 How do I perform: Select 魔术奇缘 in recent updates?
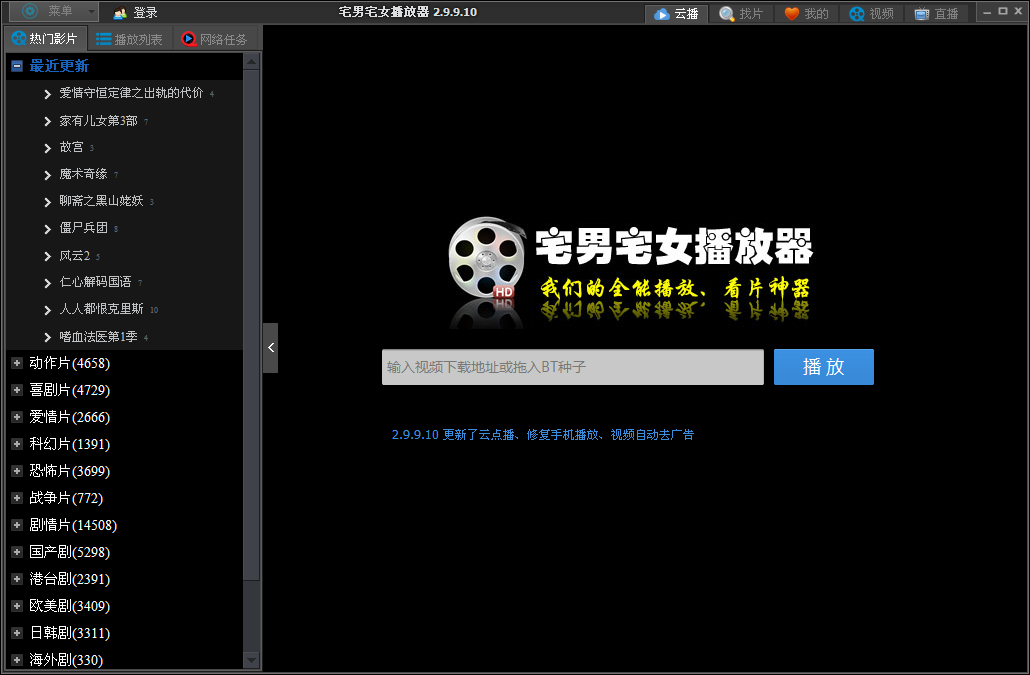pos(83,174)
